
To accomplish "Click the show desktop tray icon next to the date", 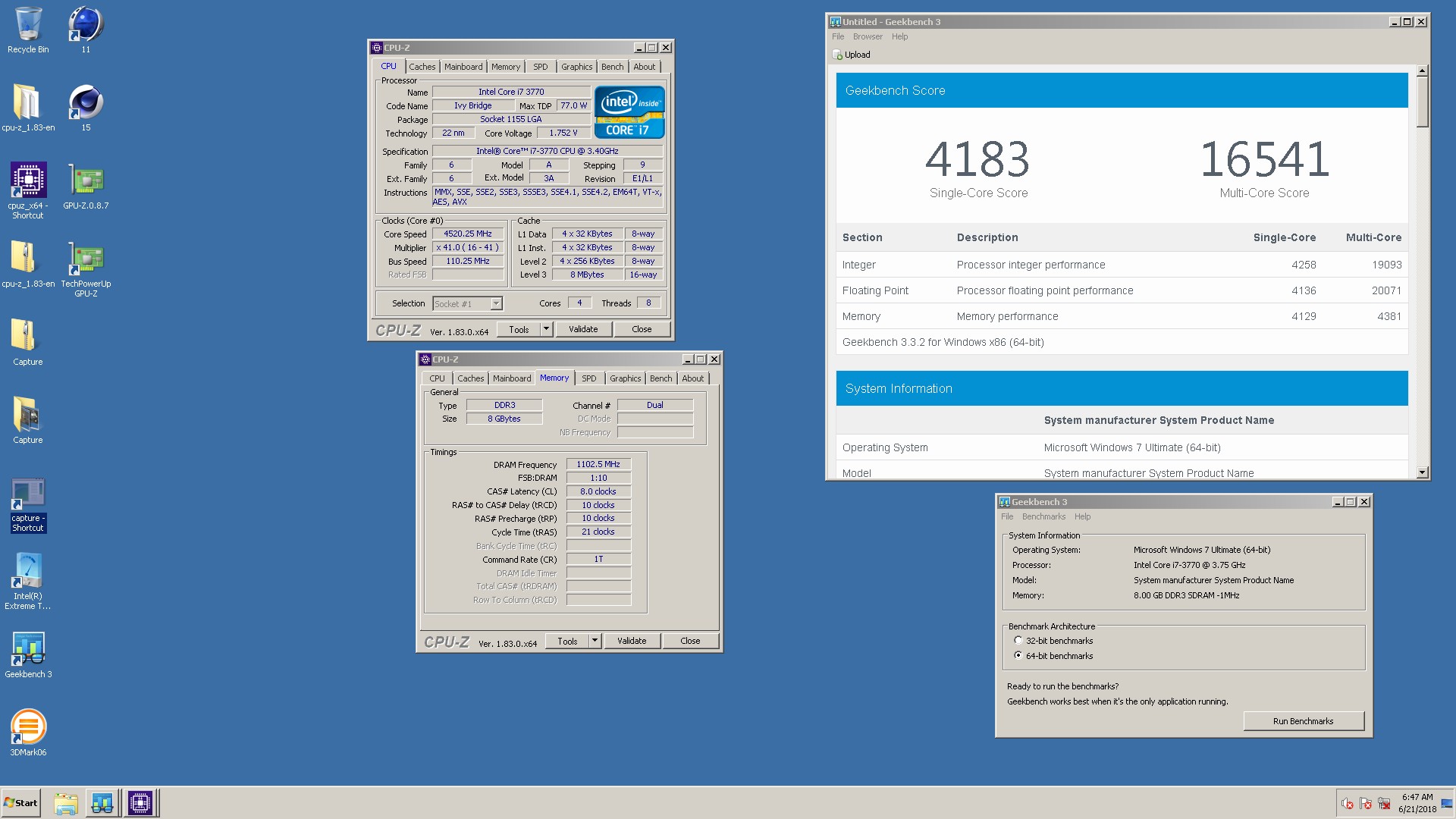I will coord(1447,803).
